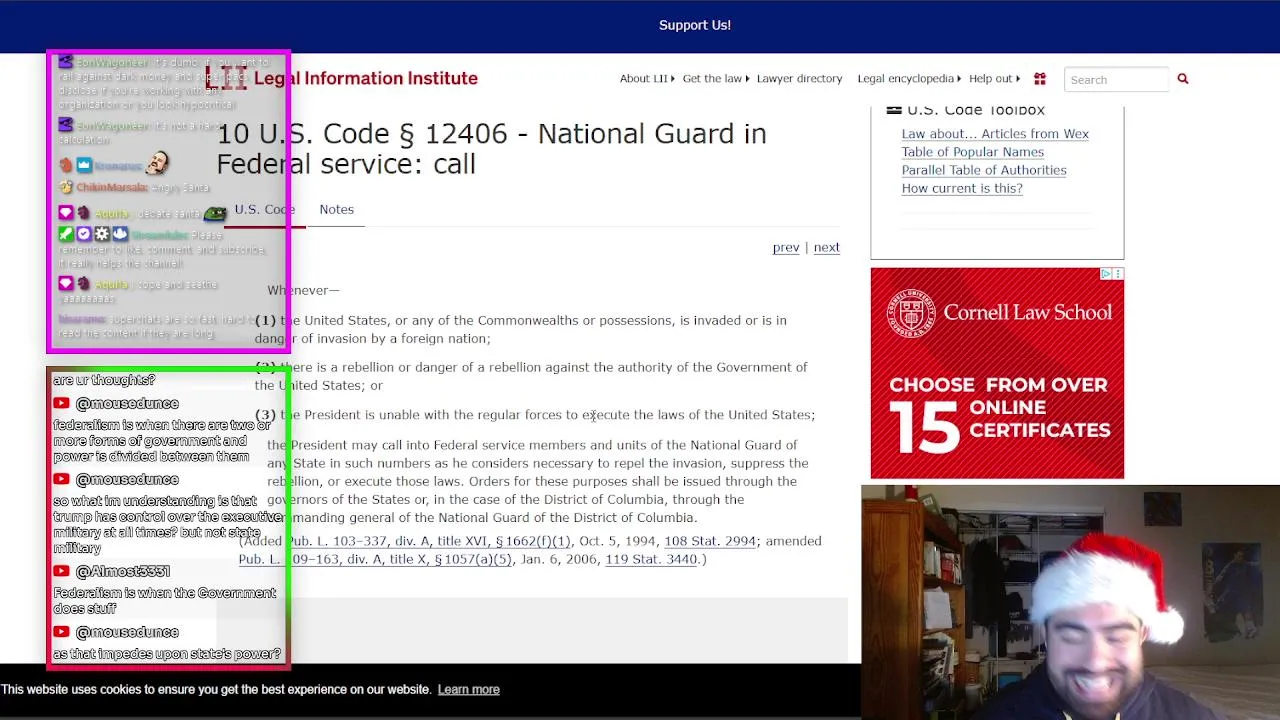Image resolution: width=1280 pixels, height=720 pixels.
Task: Click the @Almost3331 chat username
Action: coord(123,571)
